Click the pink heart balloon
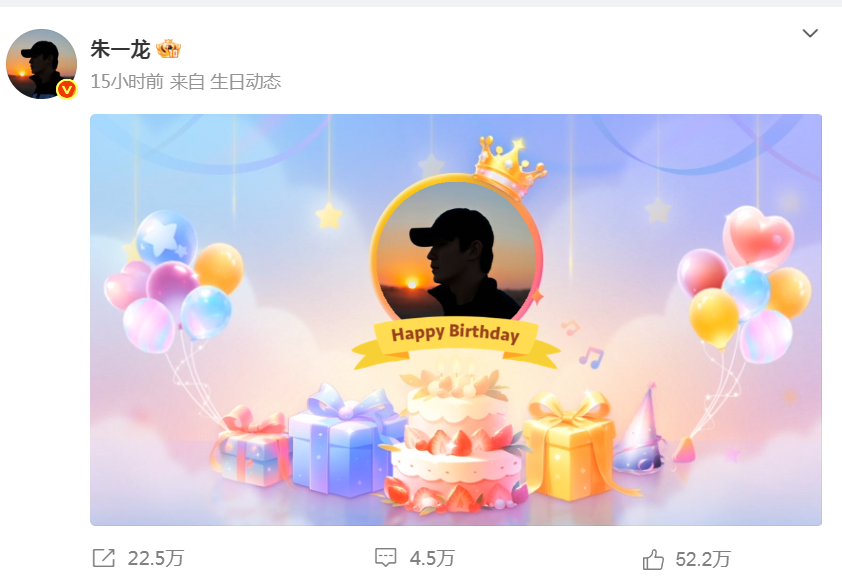Viewport: 842px width, 576px height. 758,235
